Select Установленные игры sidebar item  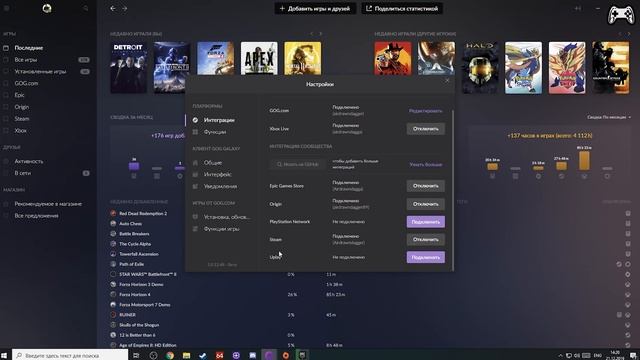coord(40,71)
